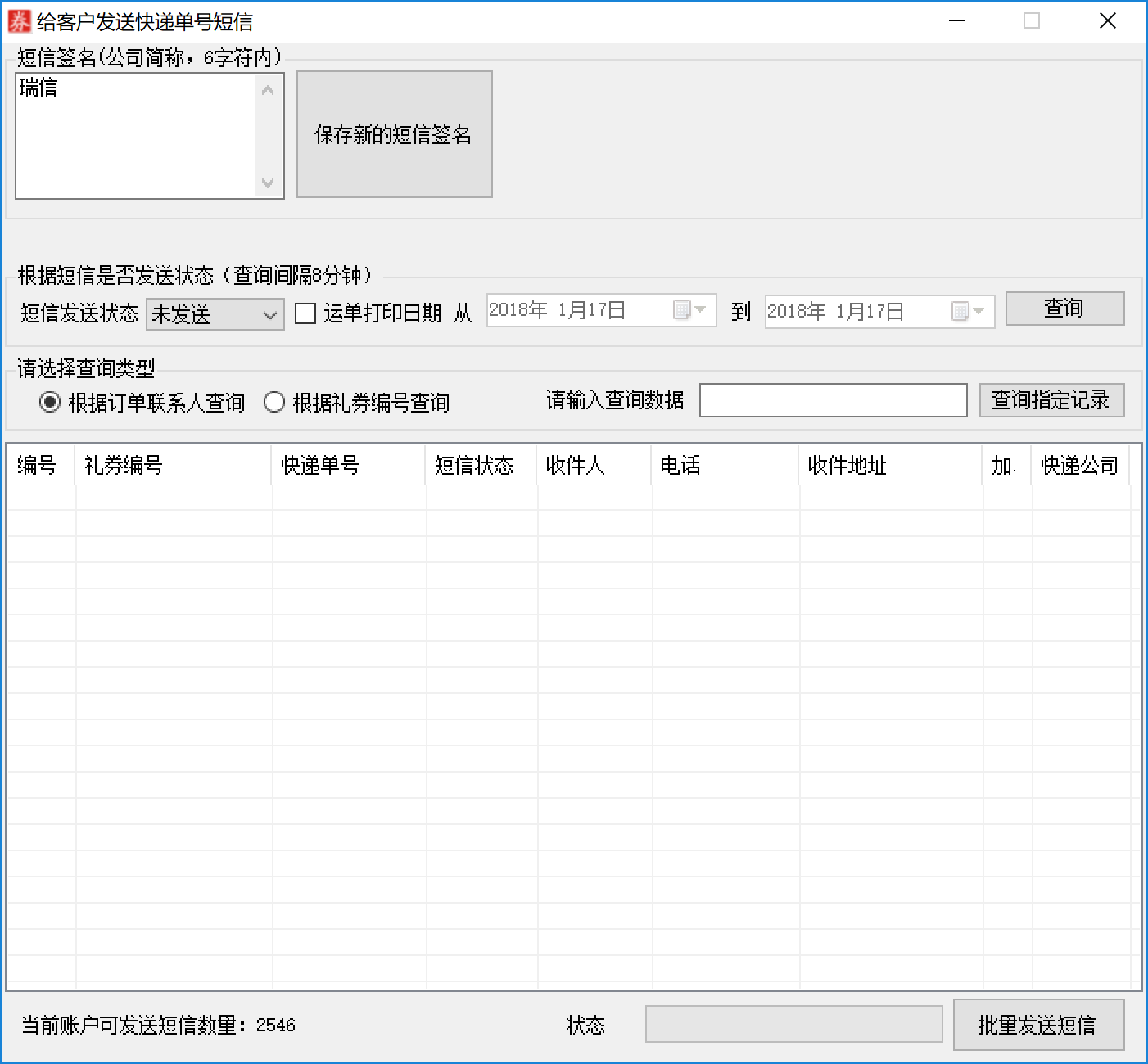Enable the 运单打印日期 checkbox

305,313
